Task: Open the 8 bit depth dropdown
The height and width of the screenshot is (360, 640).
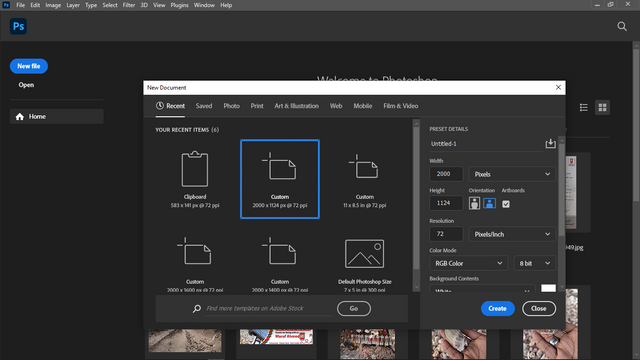Action: 534,264
